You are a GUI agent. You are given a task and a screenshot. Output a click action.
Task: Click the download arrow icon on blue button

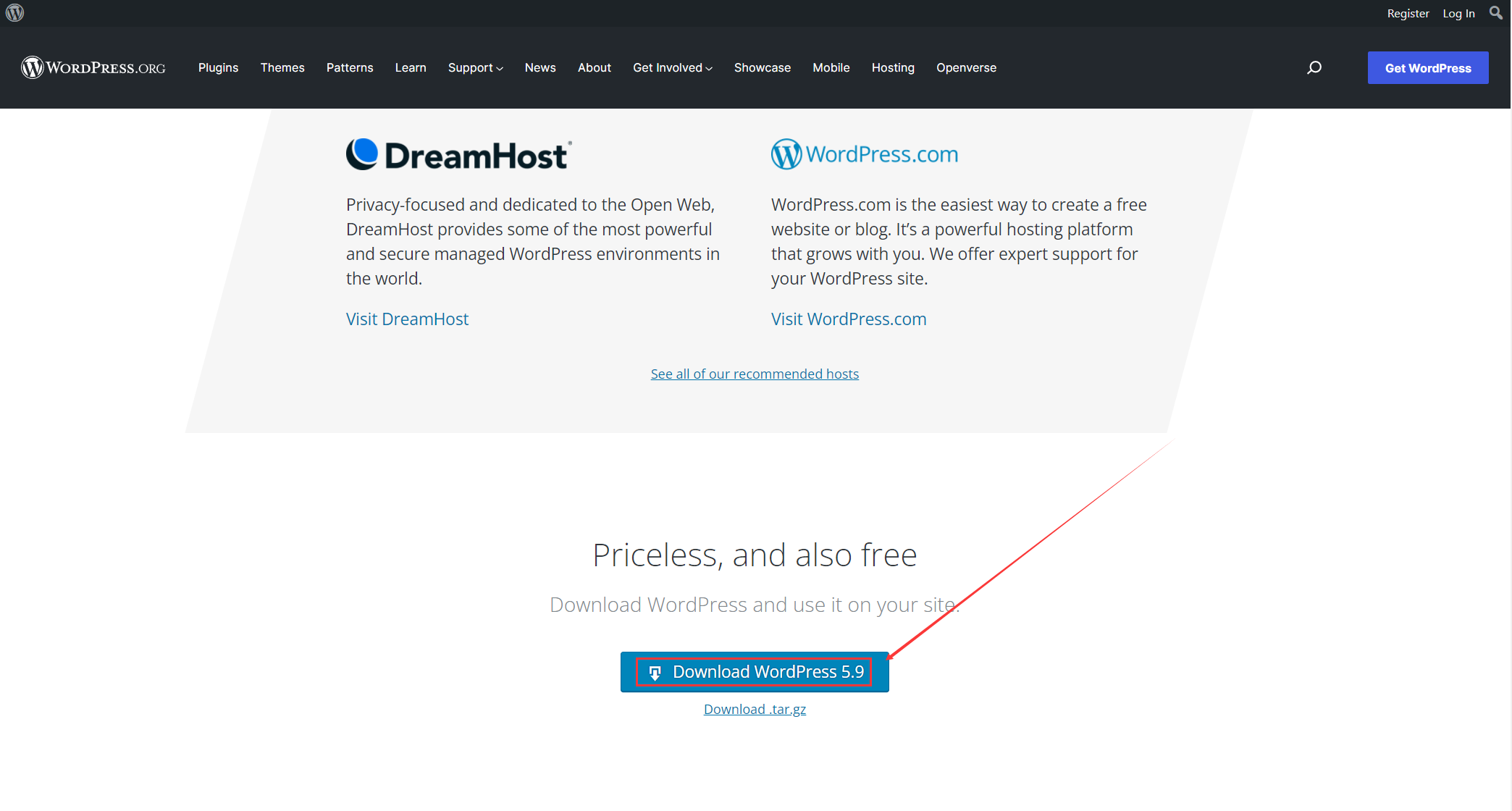point(655,673)
